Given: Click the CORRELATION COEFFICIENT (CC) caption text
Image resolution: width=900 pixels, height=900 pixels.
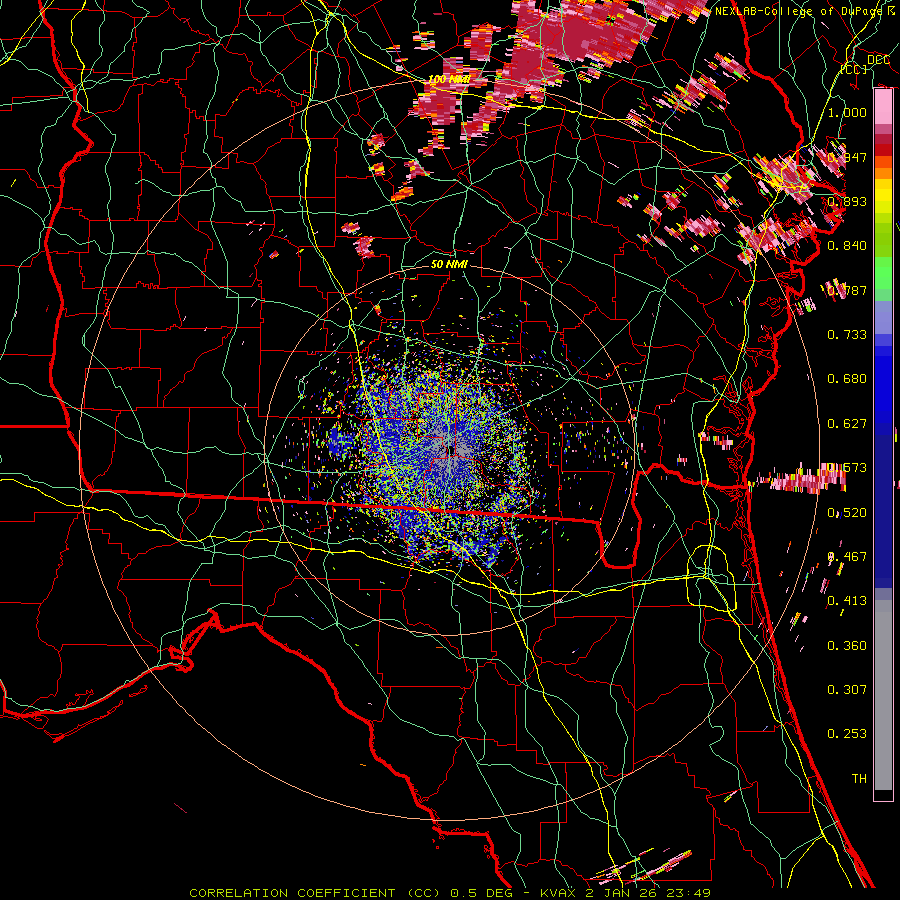Looking at the screenshot, I should (x=316, y=893).
